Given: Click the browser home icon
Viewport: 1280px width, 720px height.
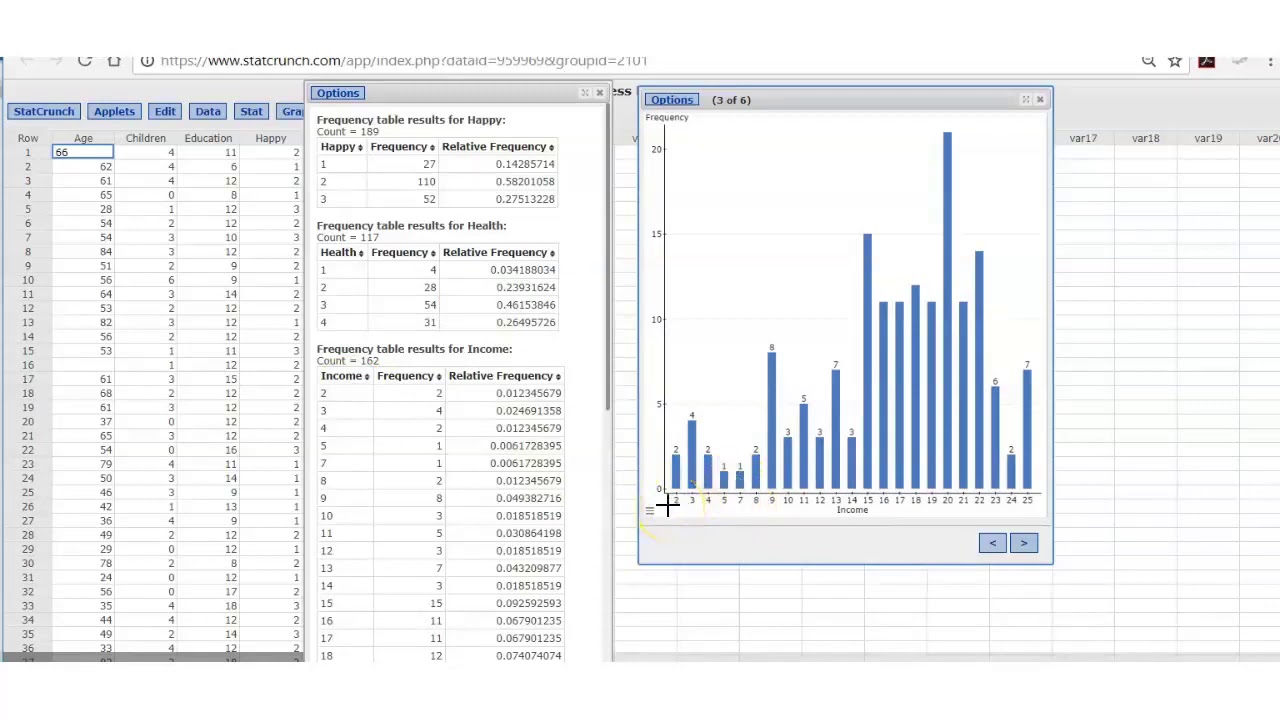Looking at the screenshot, I should click(114, 61).
